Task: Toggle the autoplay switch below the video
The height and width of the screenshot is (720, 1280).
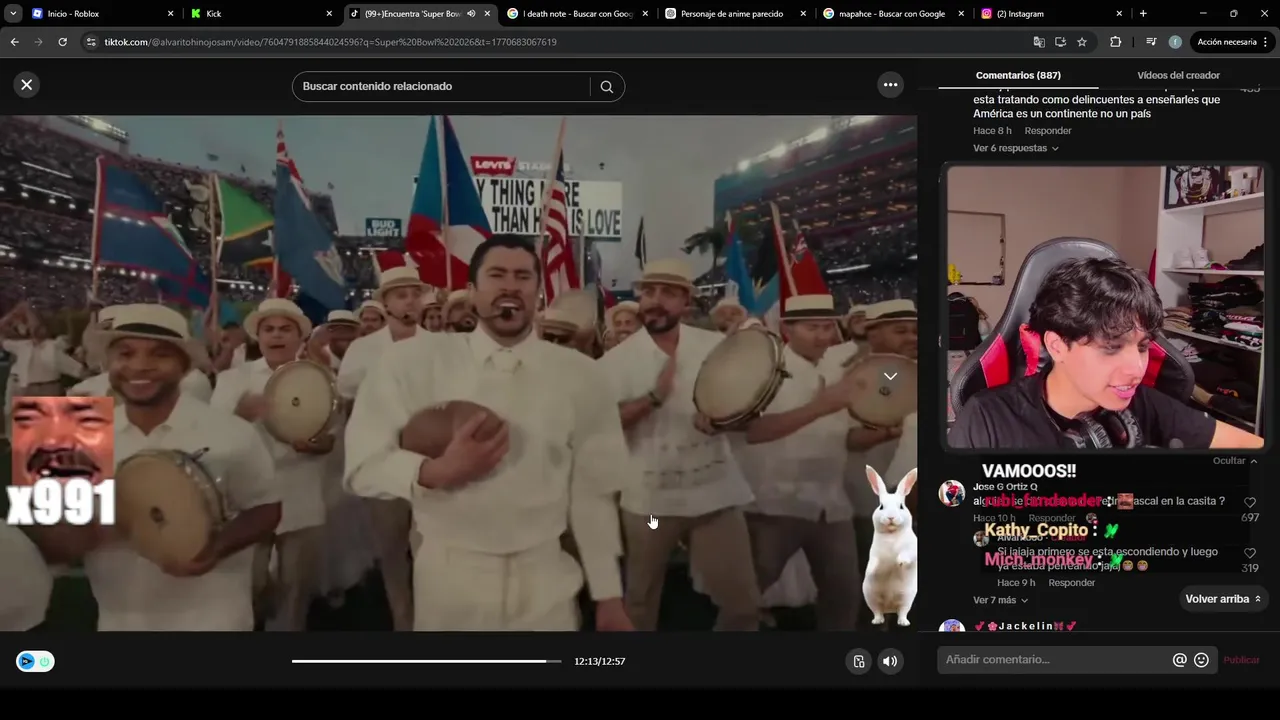Action: tap(35, 661)
